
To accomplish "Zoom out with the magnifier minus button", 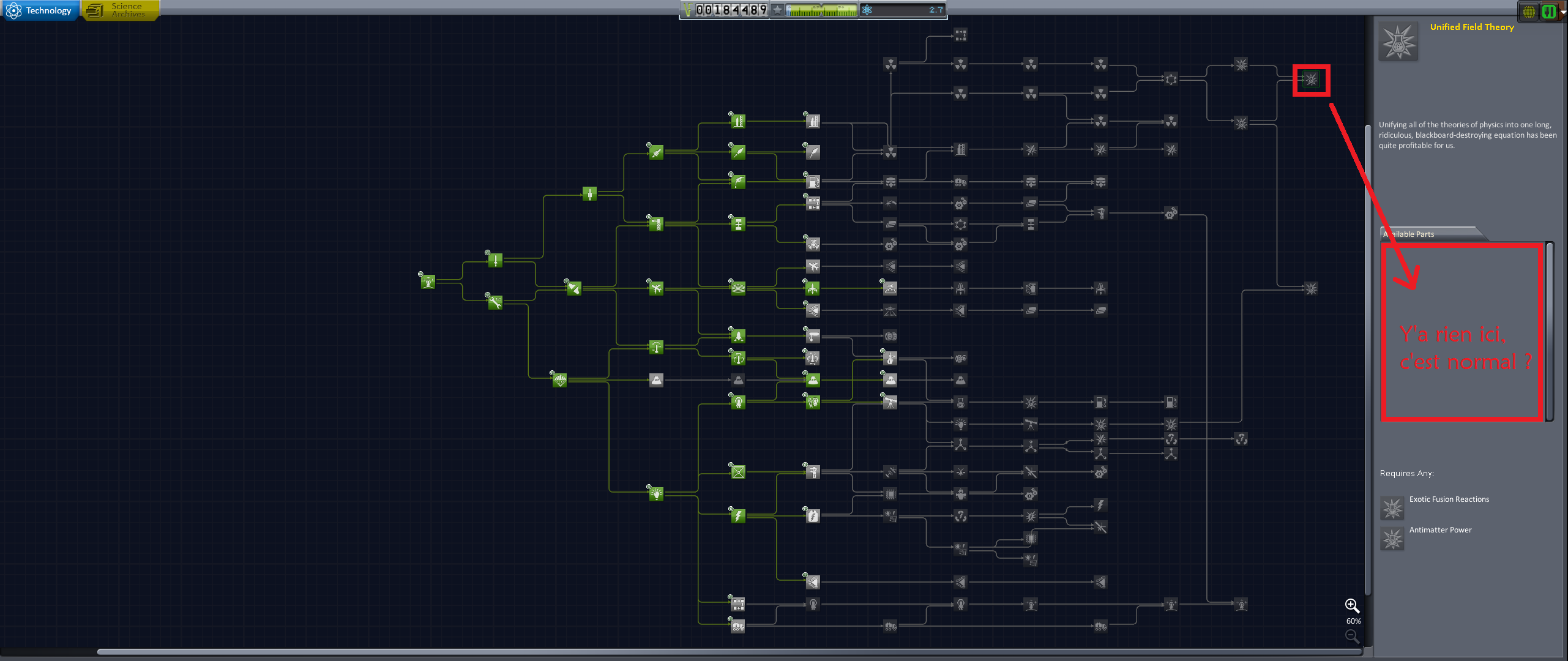I will pyautogui.click(x=1352, y=636).
